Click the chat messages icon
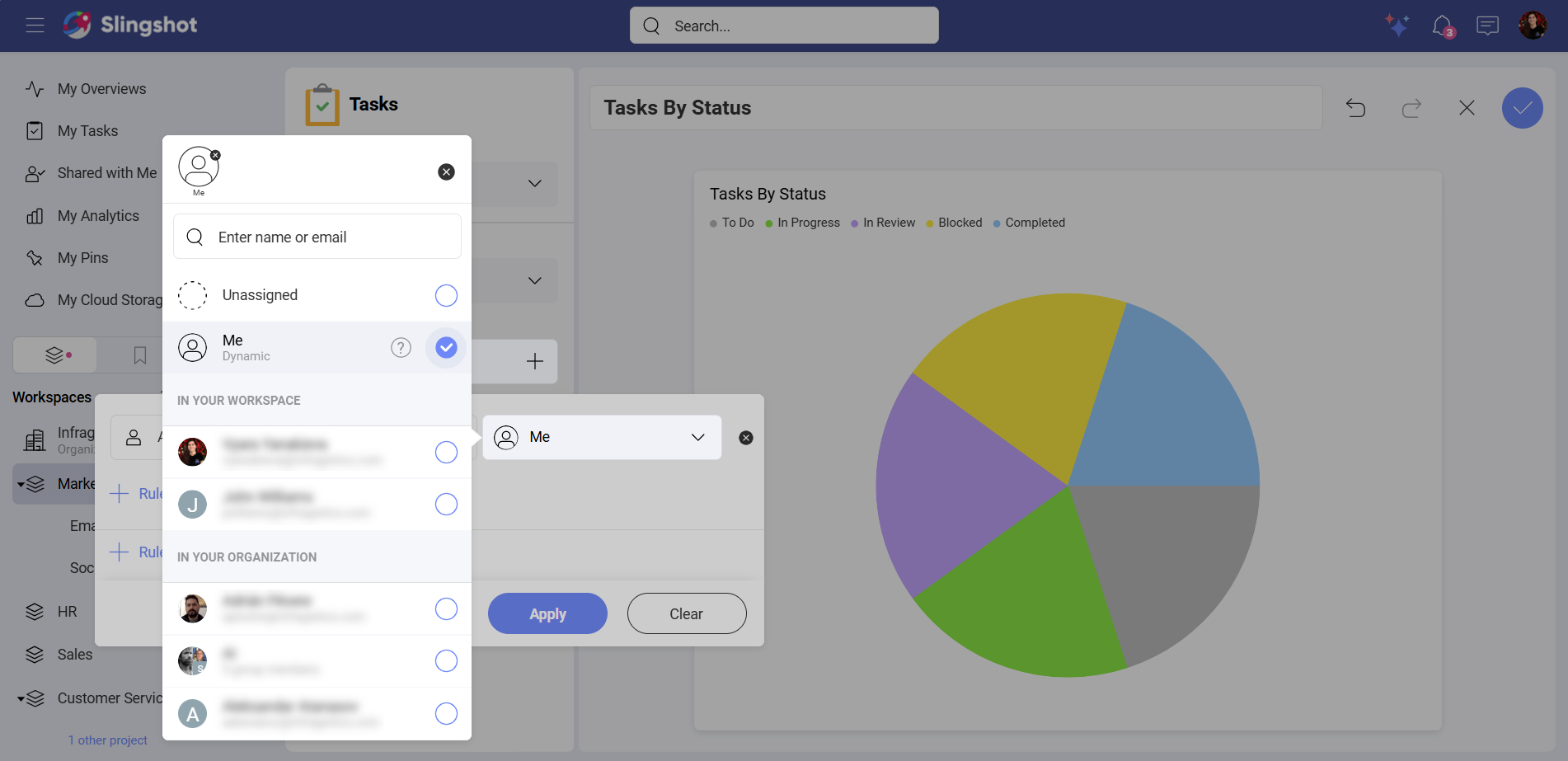This screenshot has width=1568, height=761. (1488, 26)
